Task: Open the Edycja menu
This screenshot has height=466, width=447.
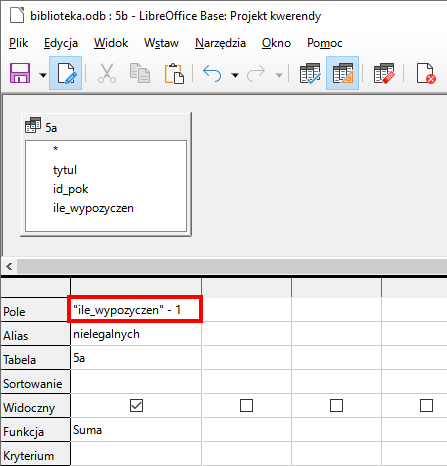Action: [61, 43]
